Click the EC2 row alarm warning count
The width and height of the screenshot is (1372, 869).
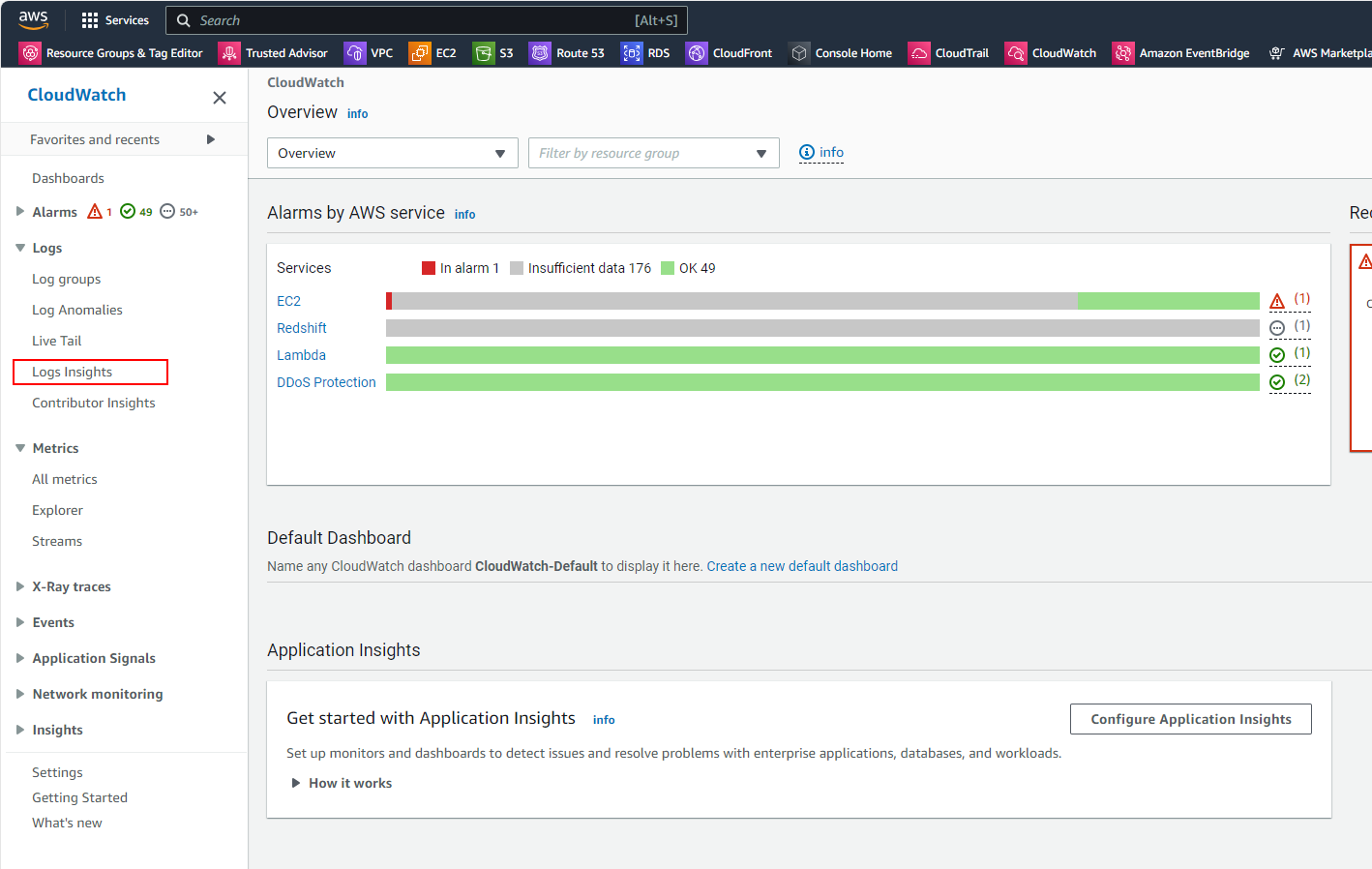point(1290,301)
